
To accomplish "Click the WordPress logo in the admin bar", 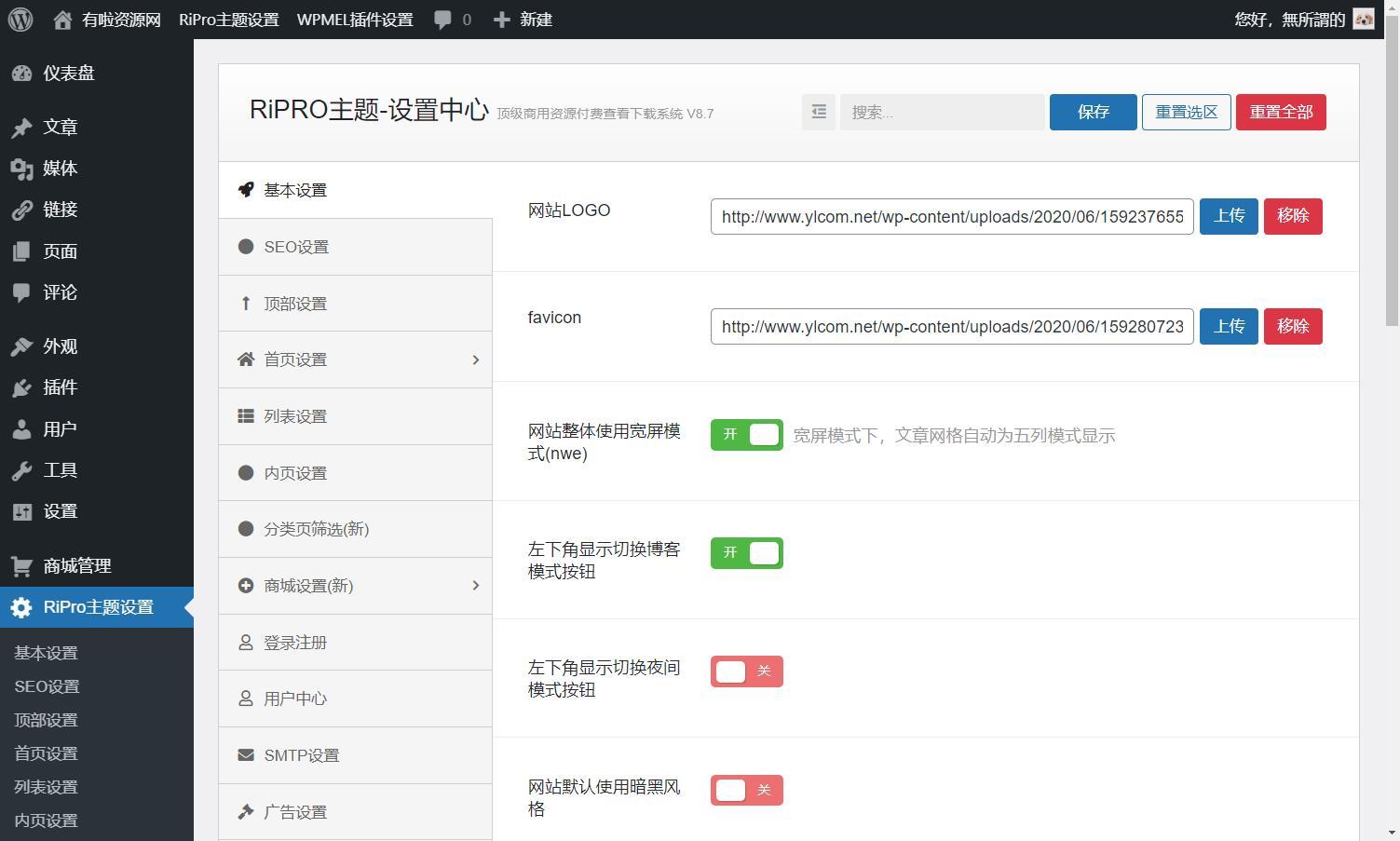I will point(20,19).
